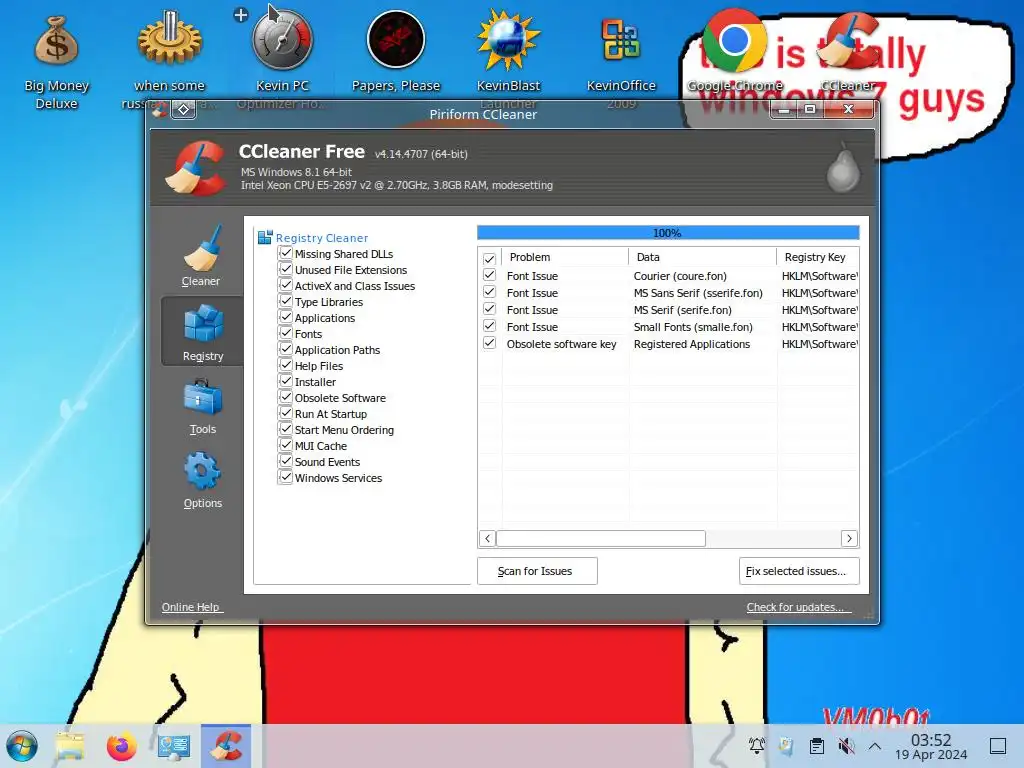Open file manager from taskbar

point(70,746)
